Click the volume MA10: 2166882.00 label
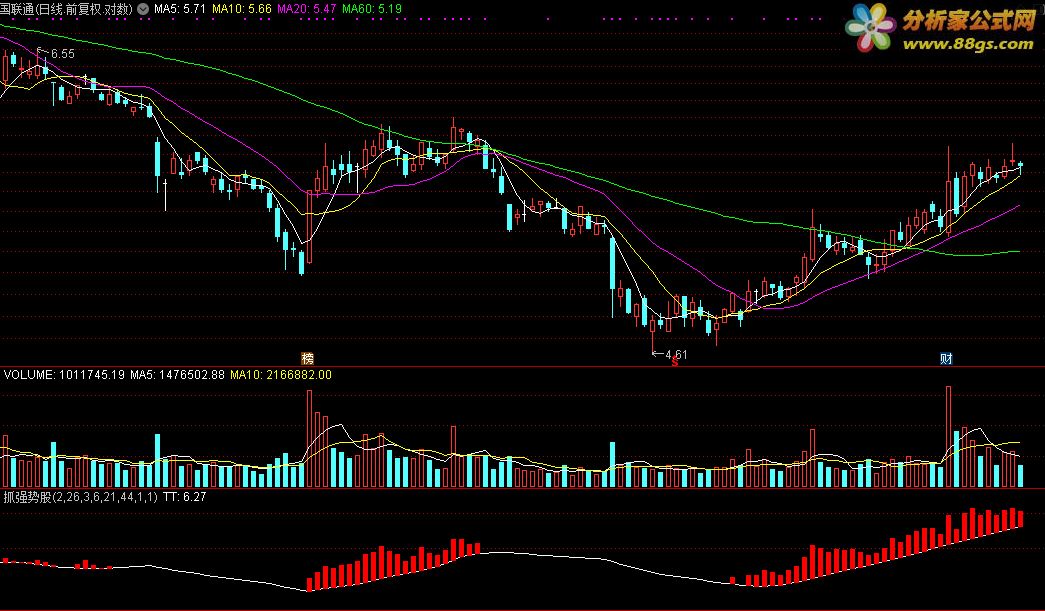 [281, 375]
